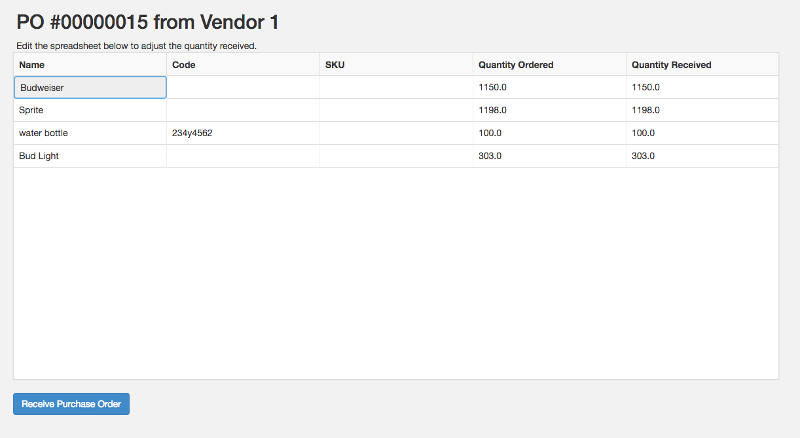Click the Receive Purchase Order button
The image size is (800, 438).
[x=71, y=404]
